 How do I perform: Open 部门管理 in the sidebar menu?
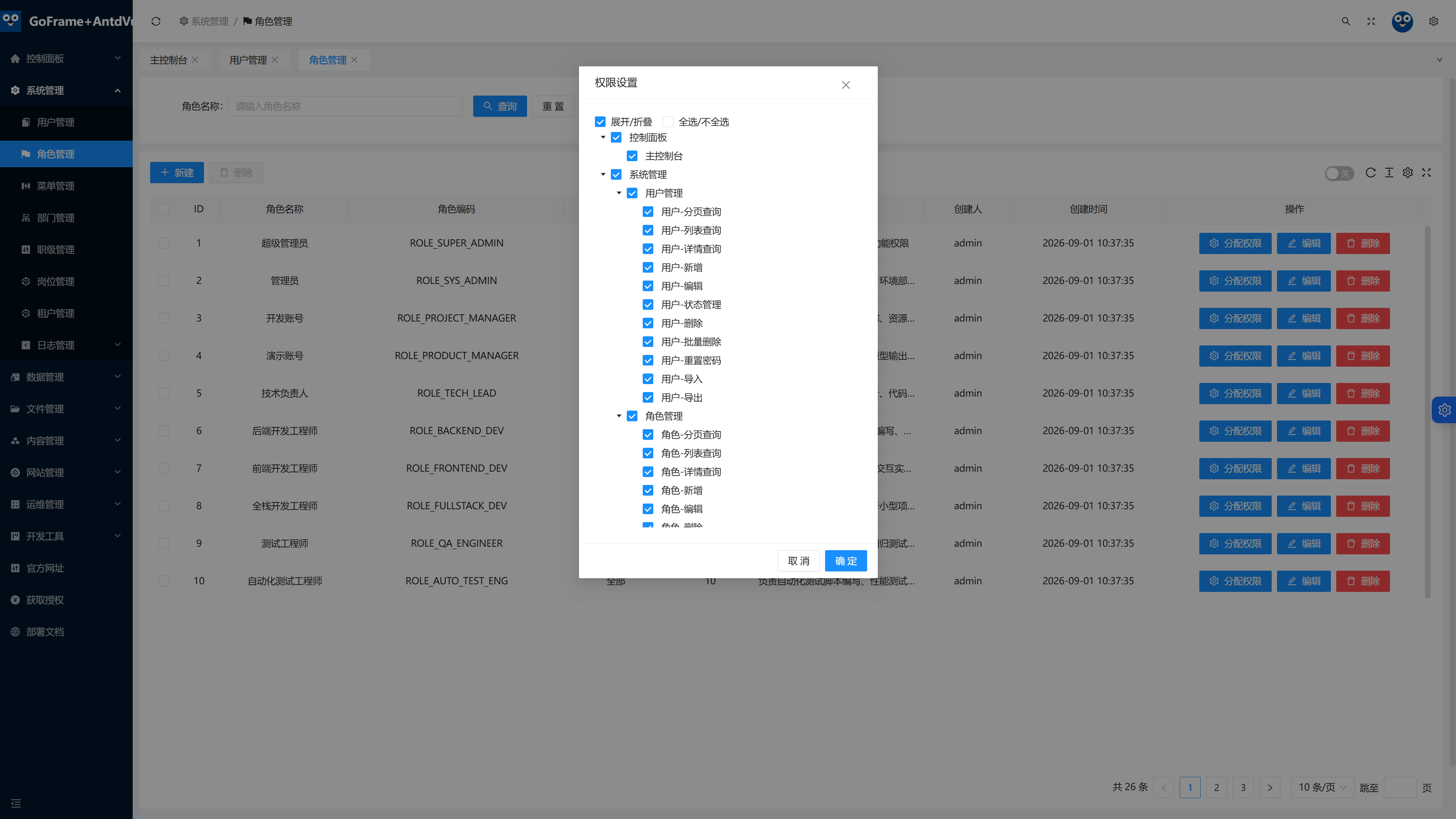(55, 218)
